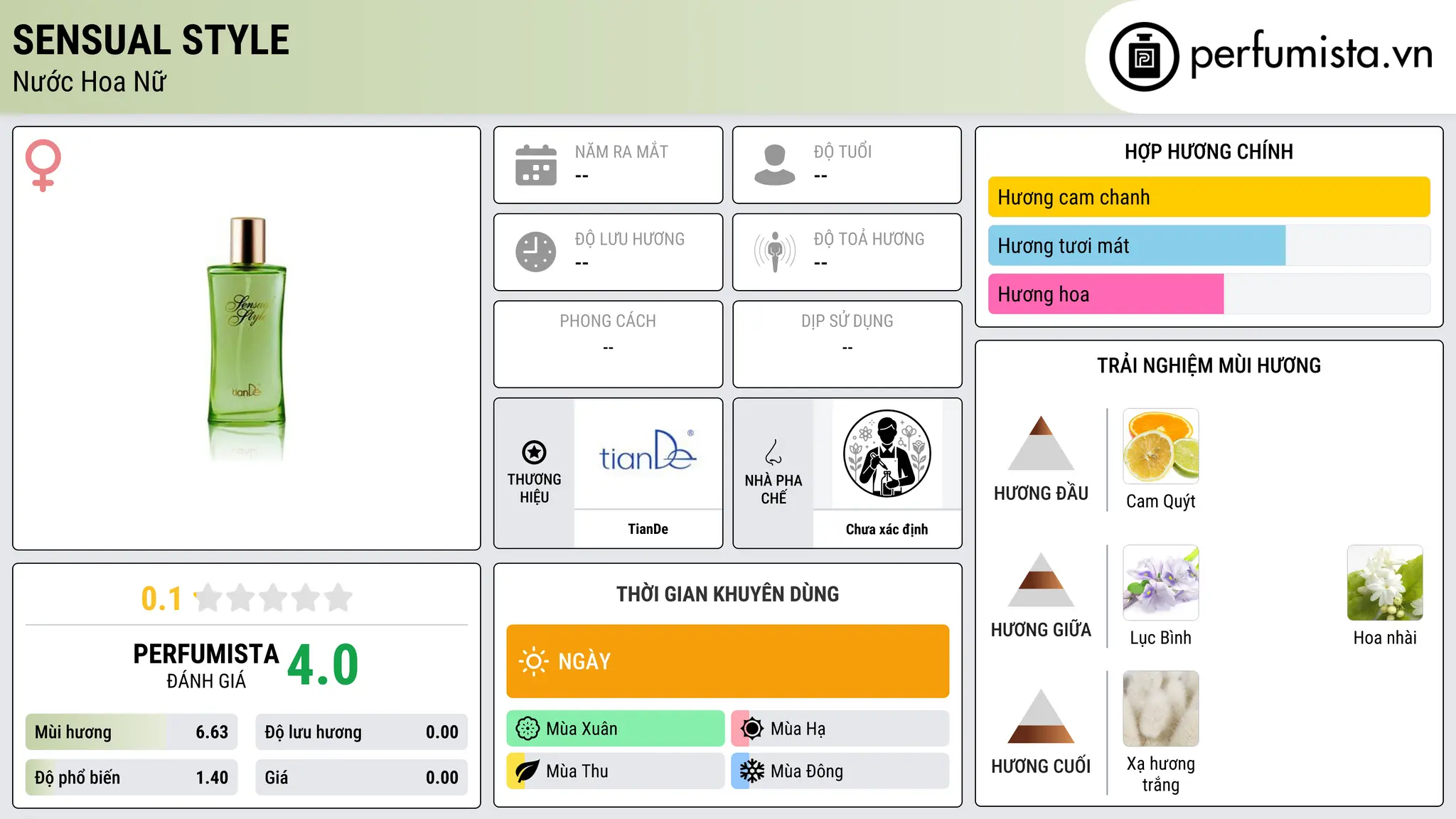Click the Độ phổ biến 1.40 score bar
Viewport: 1456px width, 819px height.
click(132, 778)
